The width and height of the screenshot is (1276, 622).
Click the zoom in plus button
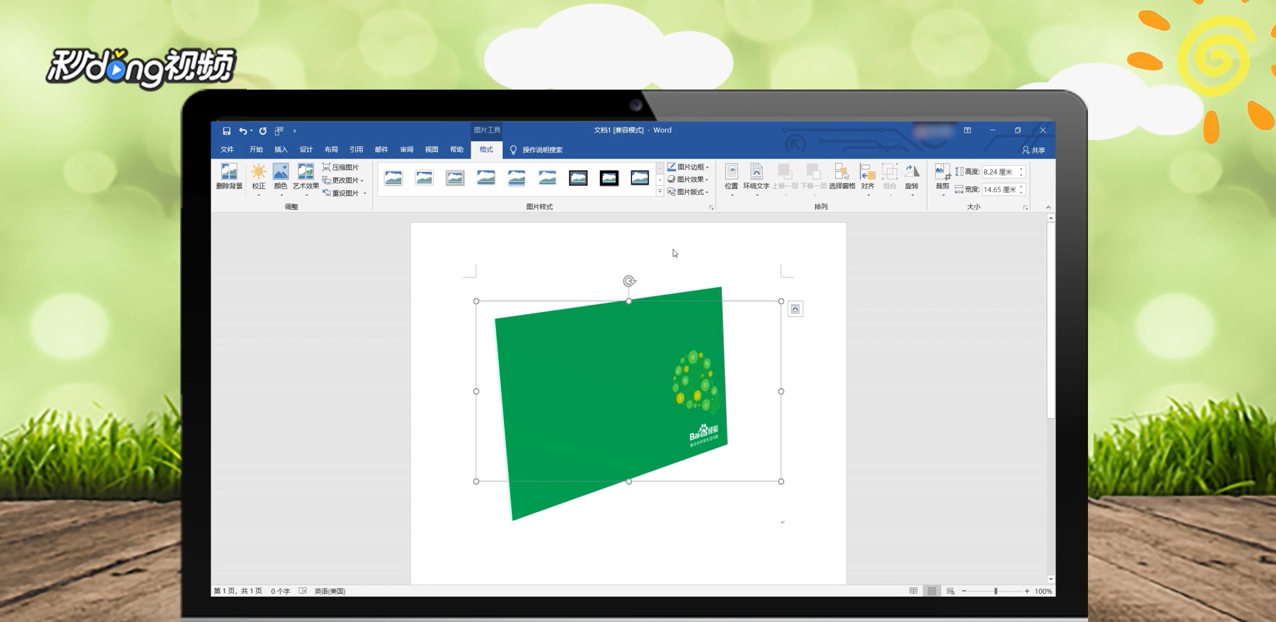click(x=1027, y=591)
